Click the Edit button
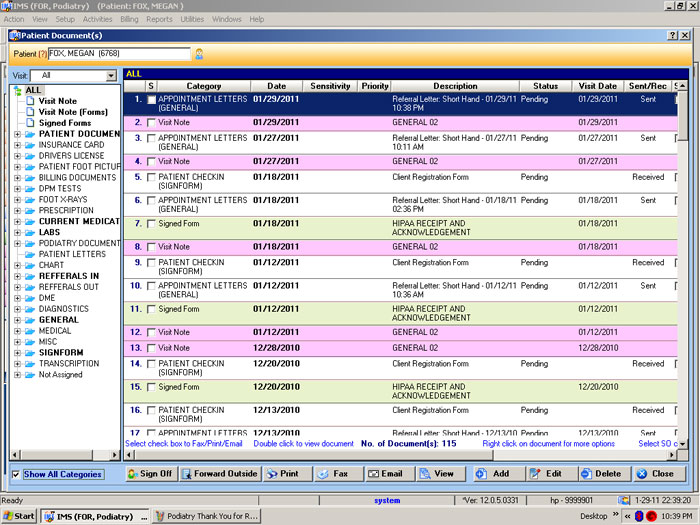 551,474
